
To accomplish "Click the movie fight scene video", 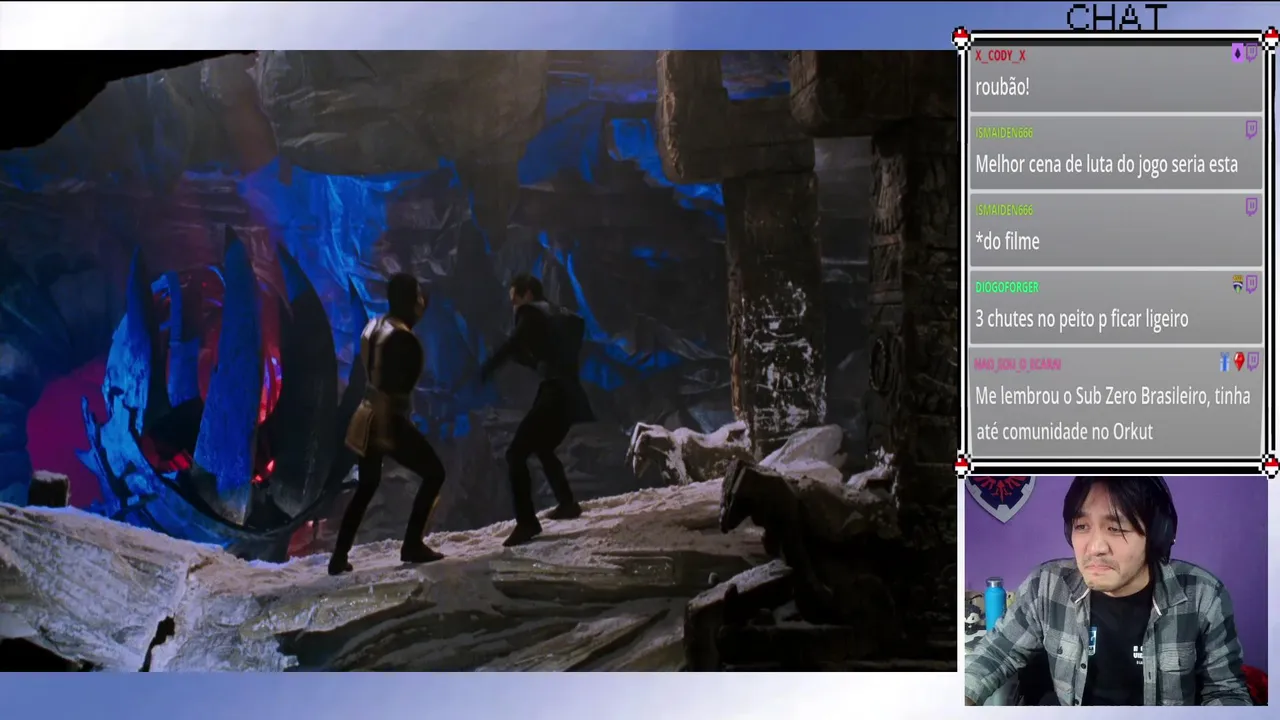I will [478, 360].
